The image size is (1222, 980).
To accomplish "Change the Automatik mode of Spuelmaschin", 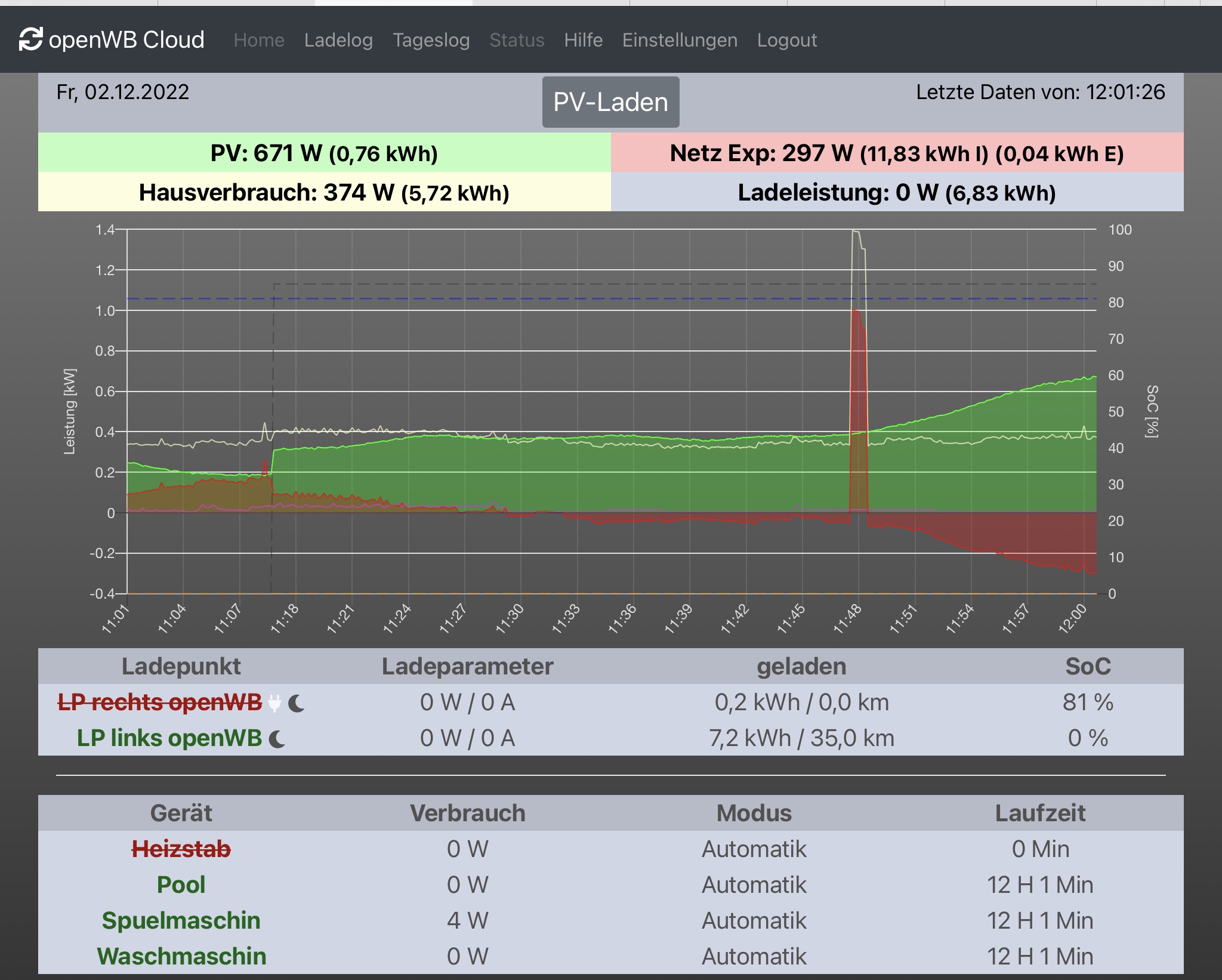I will [754, 920].
